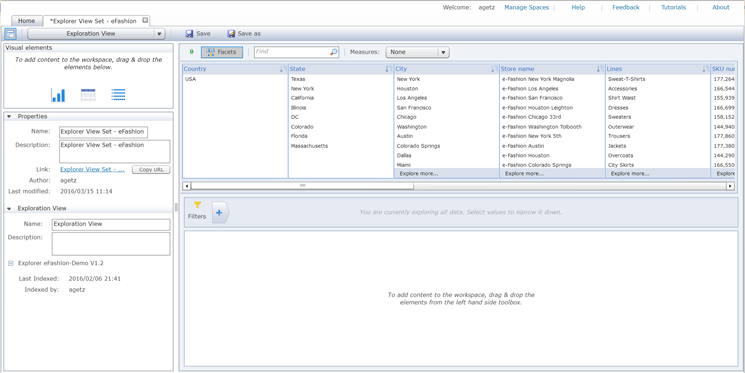Click the magnifier icon in Find box
Image resolution: width=745 pixels, height=373 pixels.
[334, 52]
